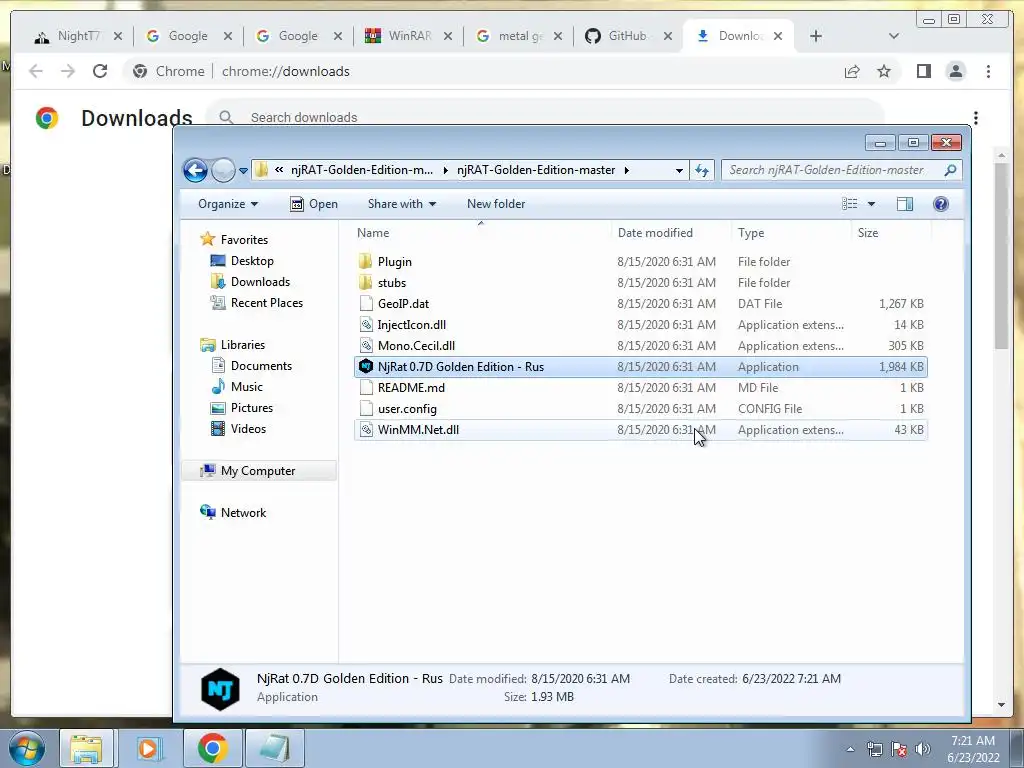Open Windows Explorer from the taskbar
Image resolution: width=1024 pixels, height=768 pixels.
click(87, 748)
